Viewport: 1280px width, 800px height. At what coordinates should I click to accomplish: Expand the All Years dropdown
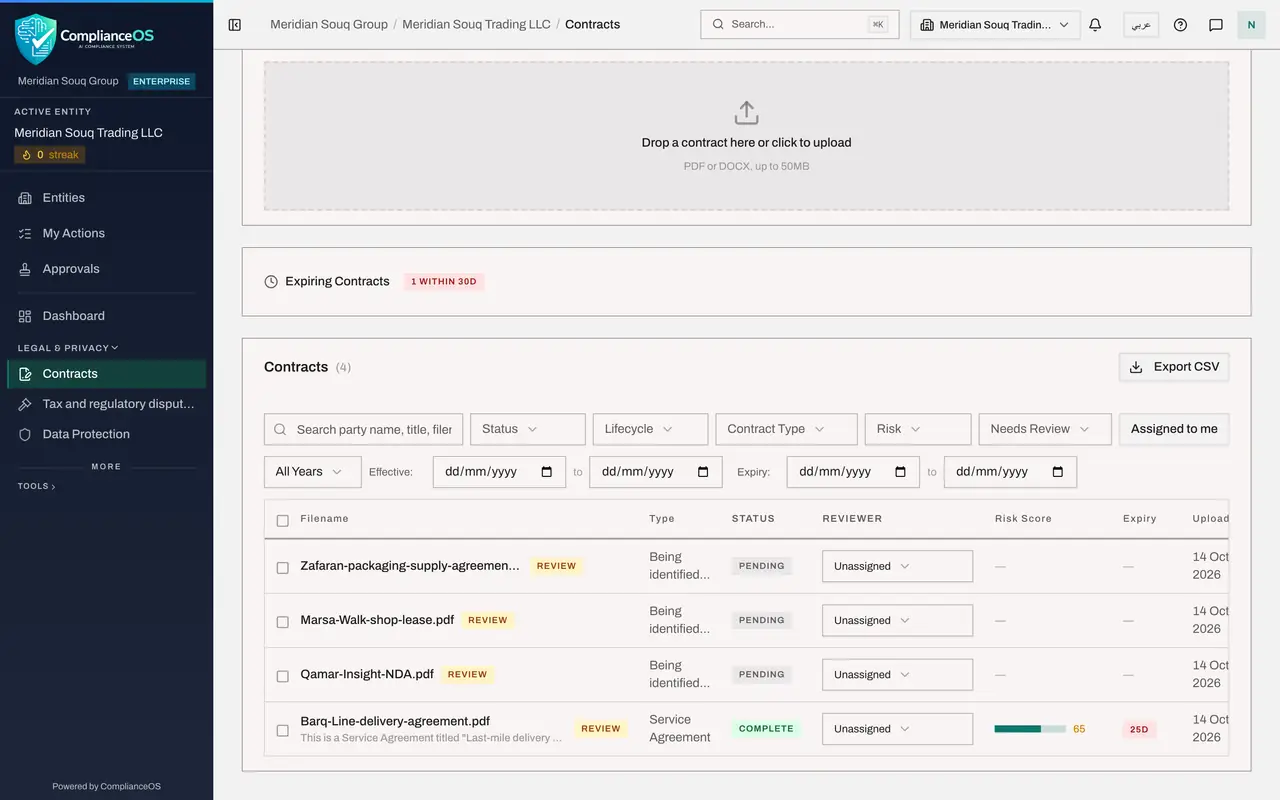313,472
